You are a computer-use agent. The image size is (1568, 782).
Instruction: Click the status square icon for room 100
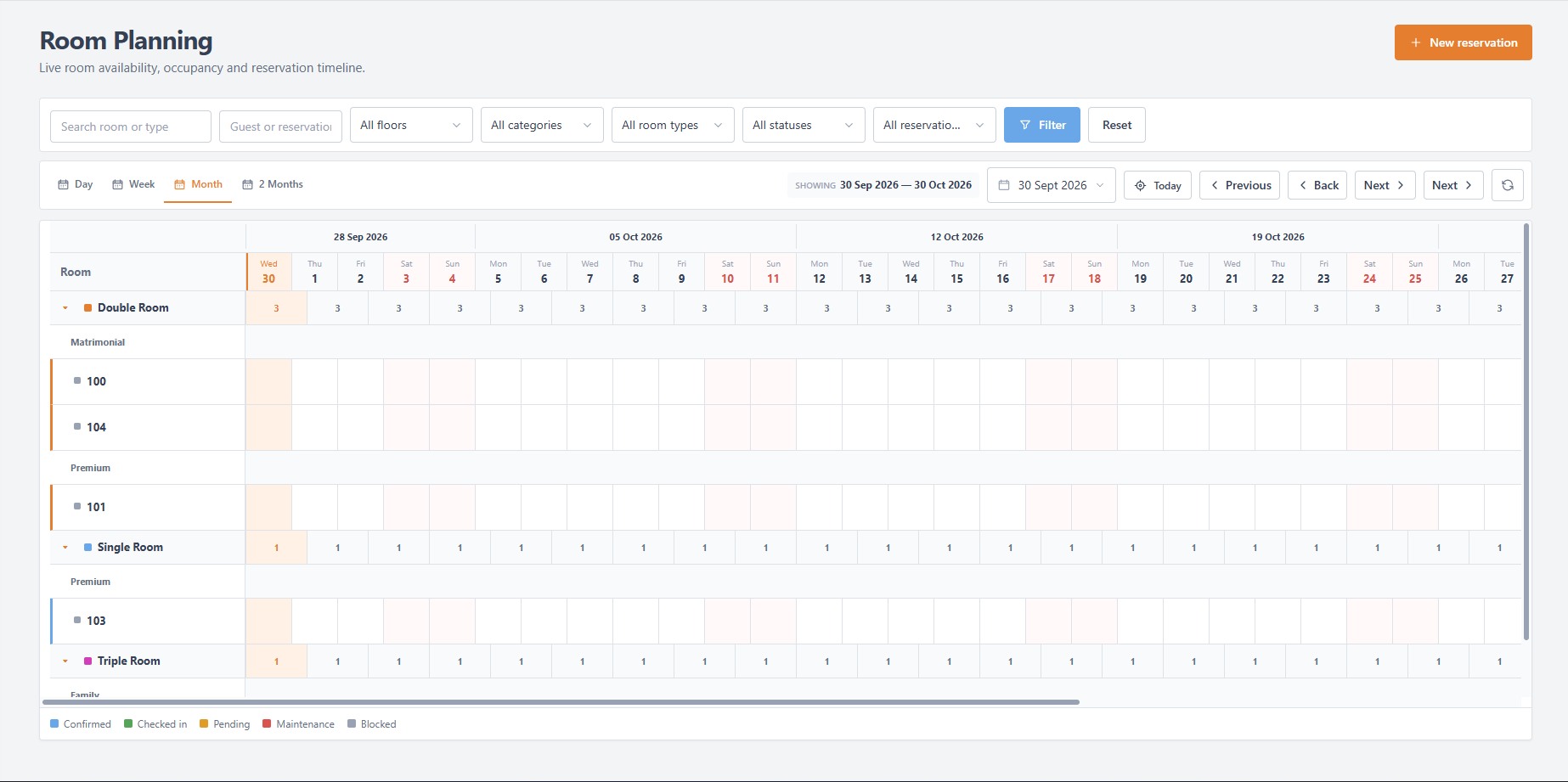click(x=77, y=380)
